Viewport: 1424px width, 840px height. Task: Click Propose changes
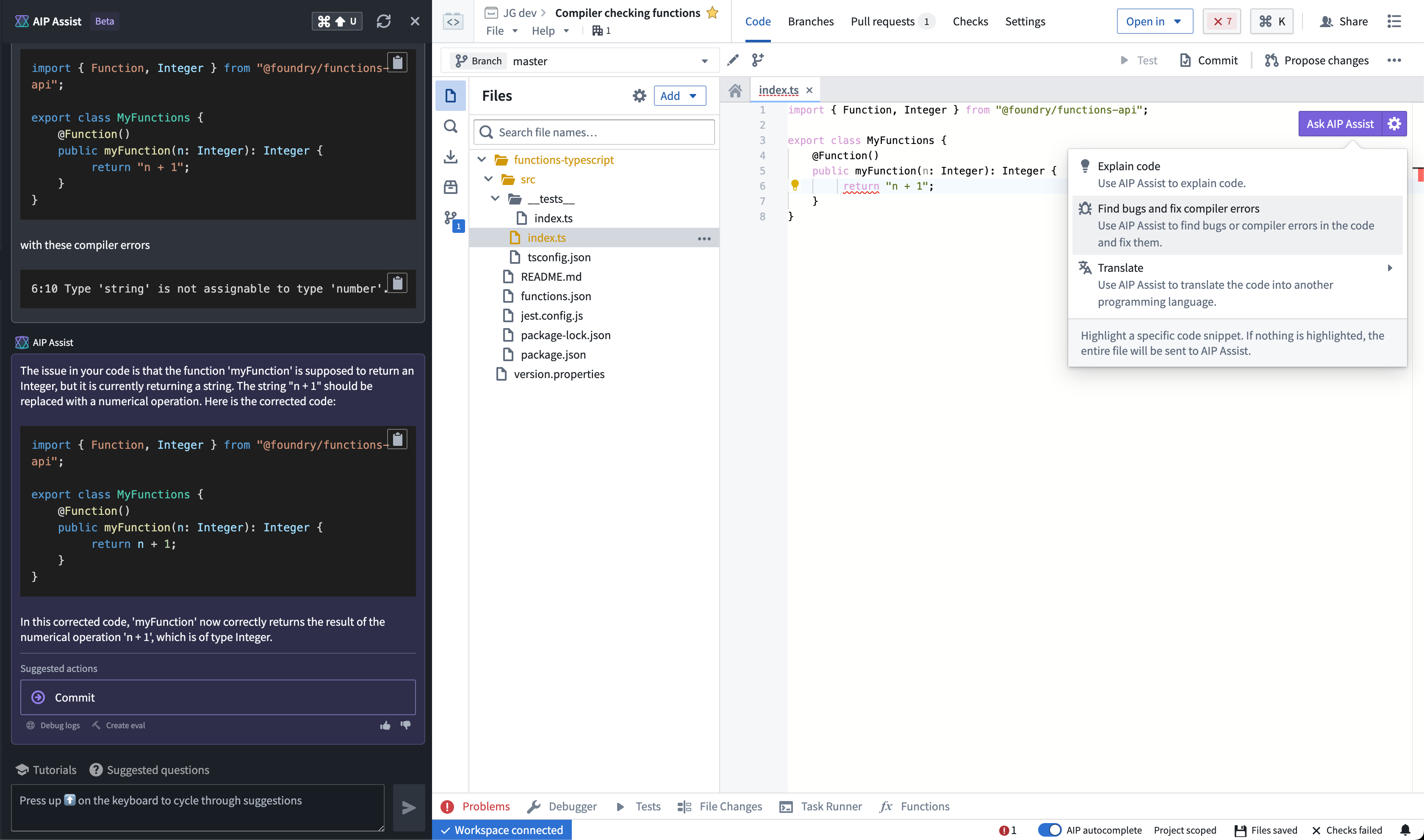click(x=1316, y=60)
